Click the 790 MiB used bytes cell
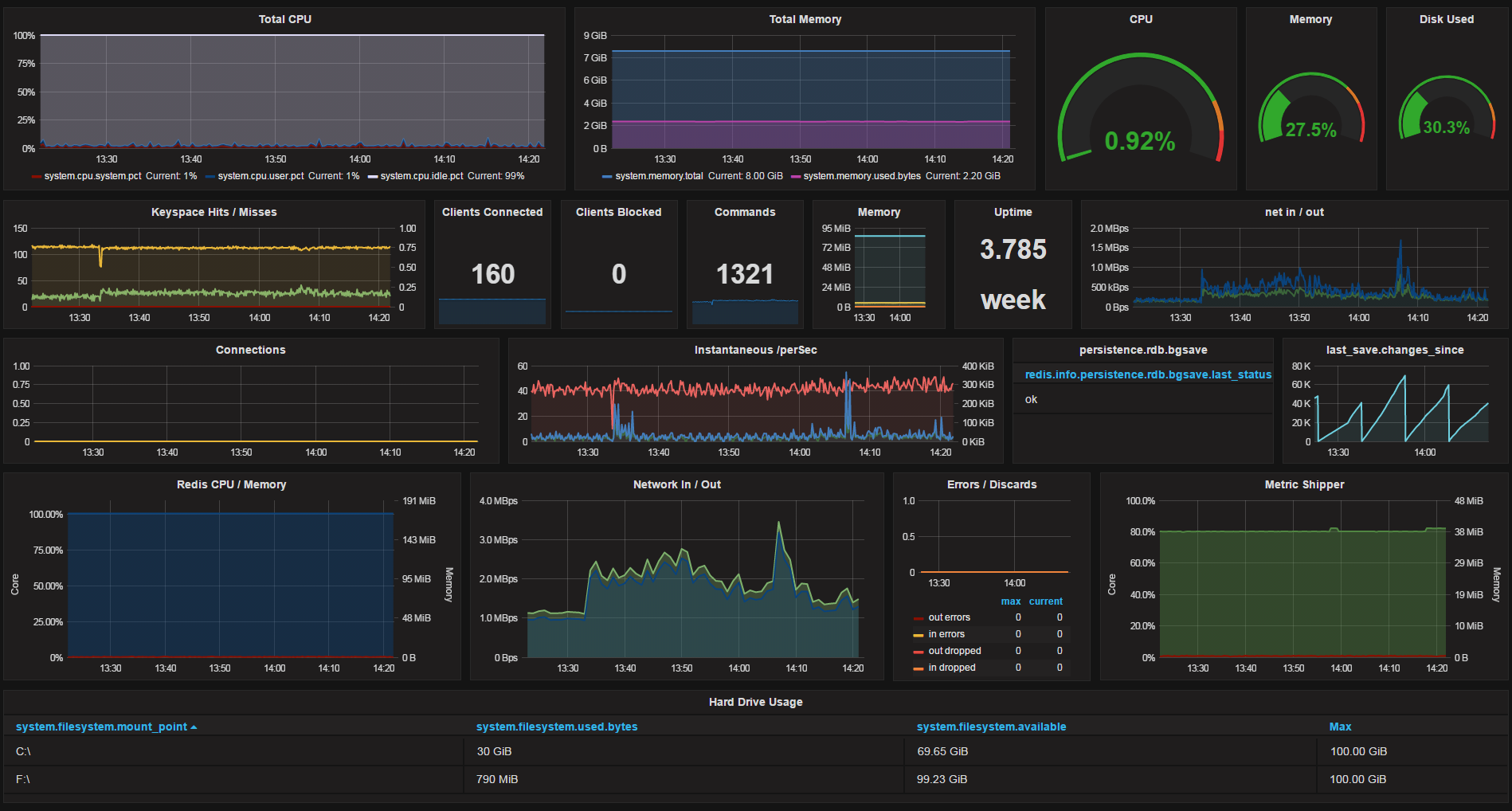The image size is (1512, 811). click(684, 779)
